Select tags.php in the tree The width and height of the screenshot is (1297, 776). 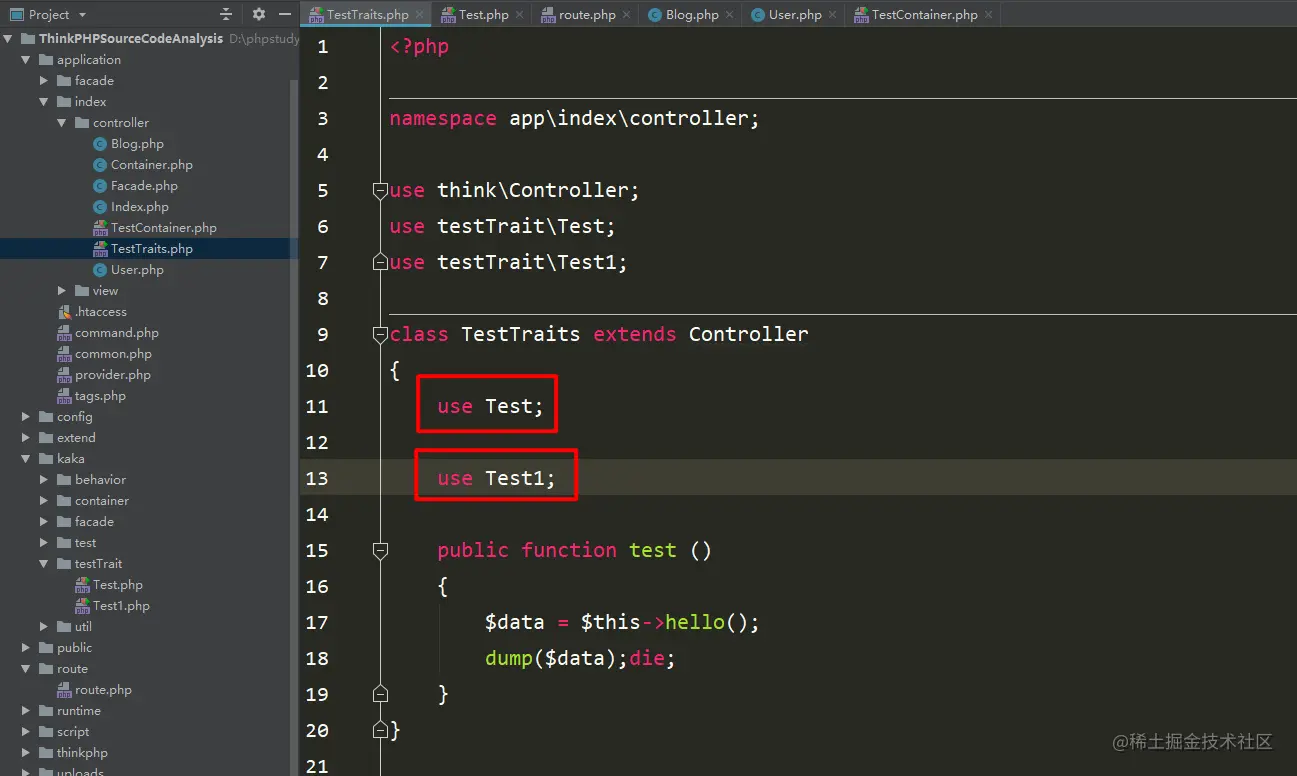tap(100, 396)
